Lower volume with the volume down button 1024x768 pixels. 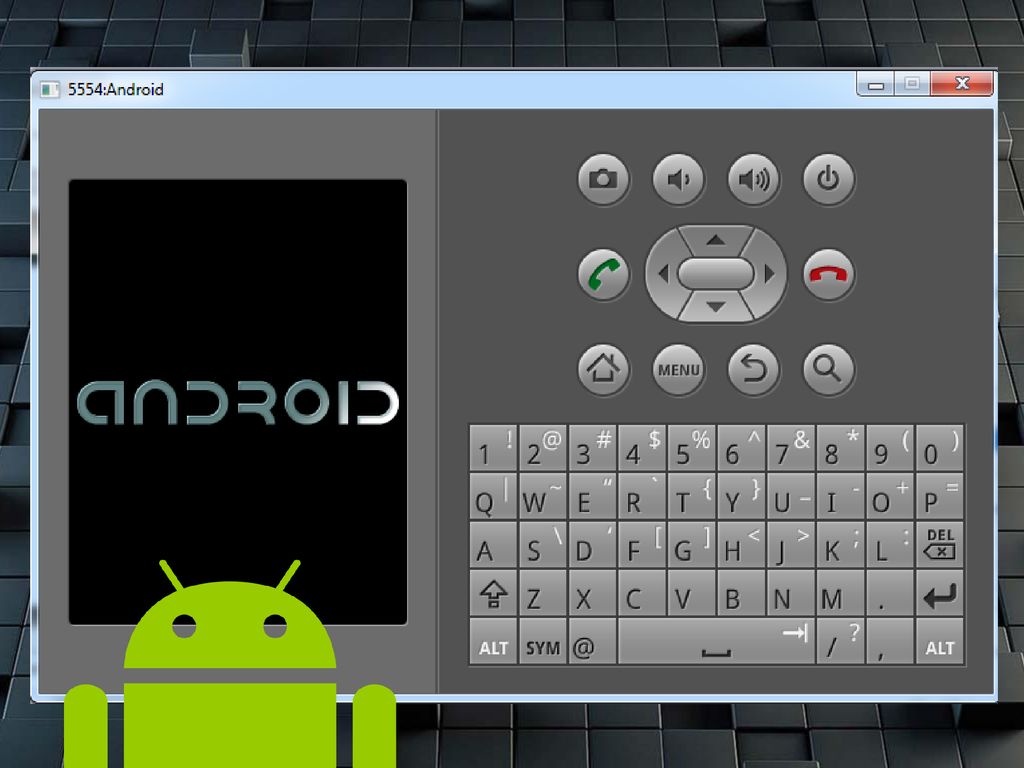coord(679,179)
